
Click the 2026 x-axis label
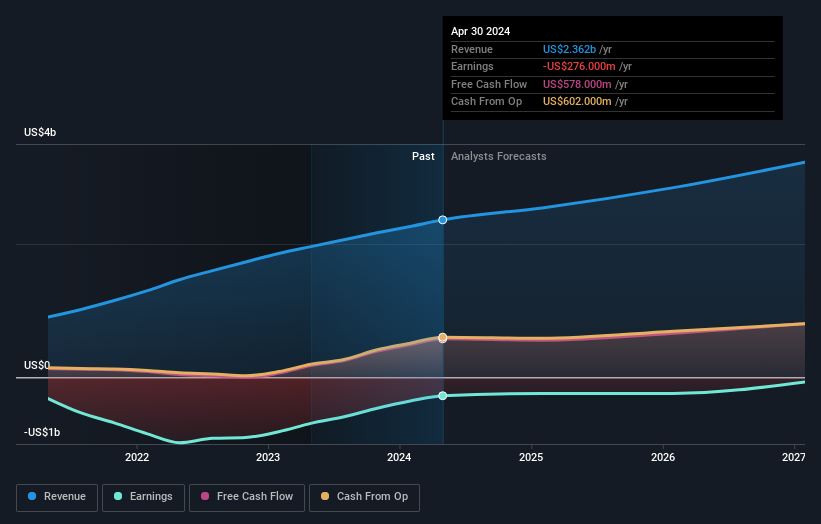pyautogui.click(x=663, y=458)
